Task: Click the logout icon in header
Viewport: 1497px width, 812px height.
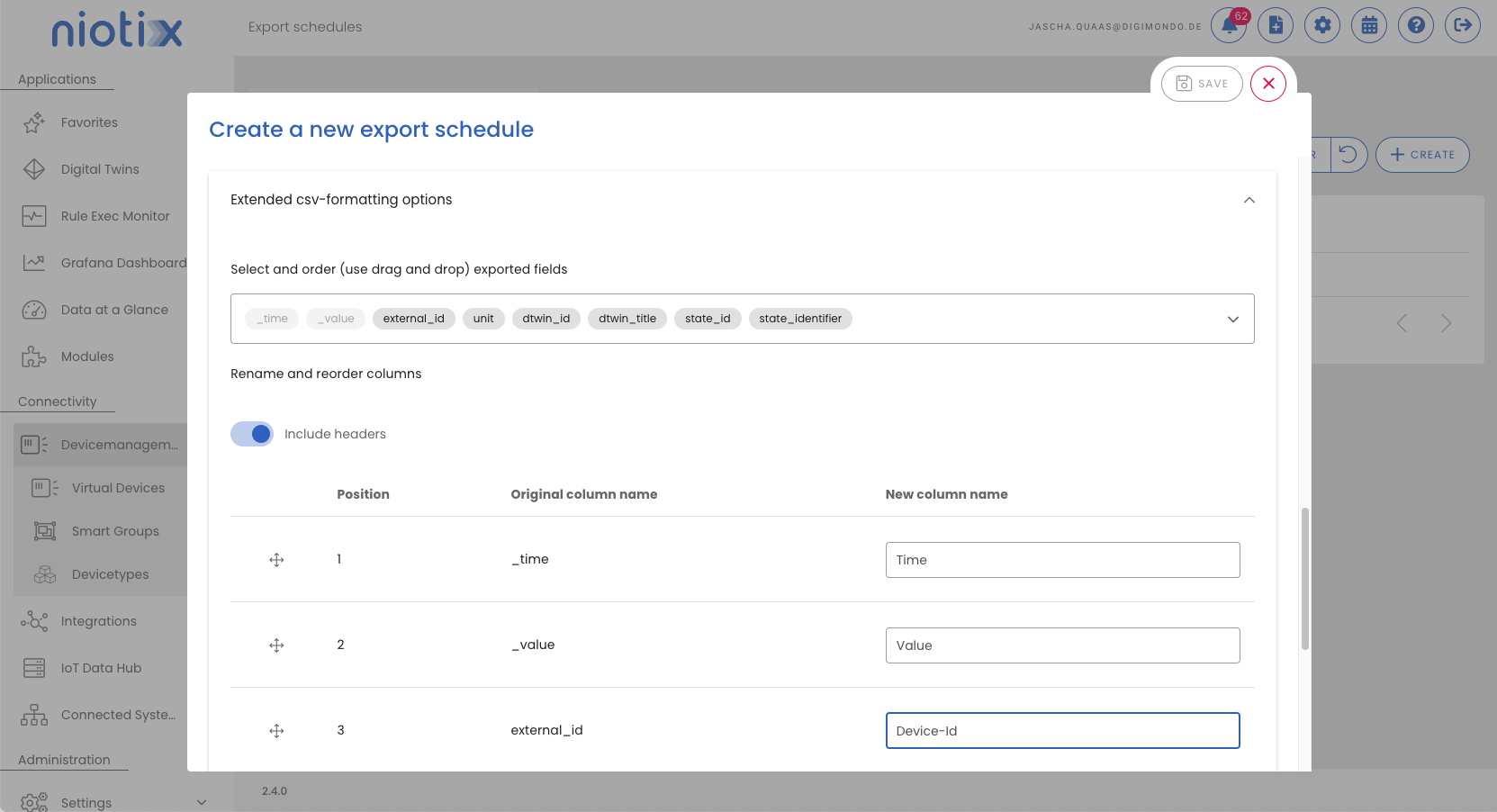Action: [1463, 25]
